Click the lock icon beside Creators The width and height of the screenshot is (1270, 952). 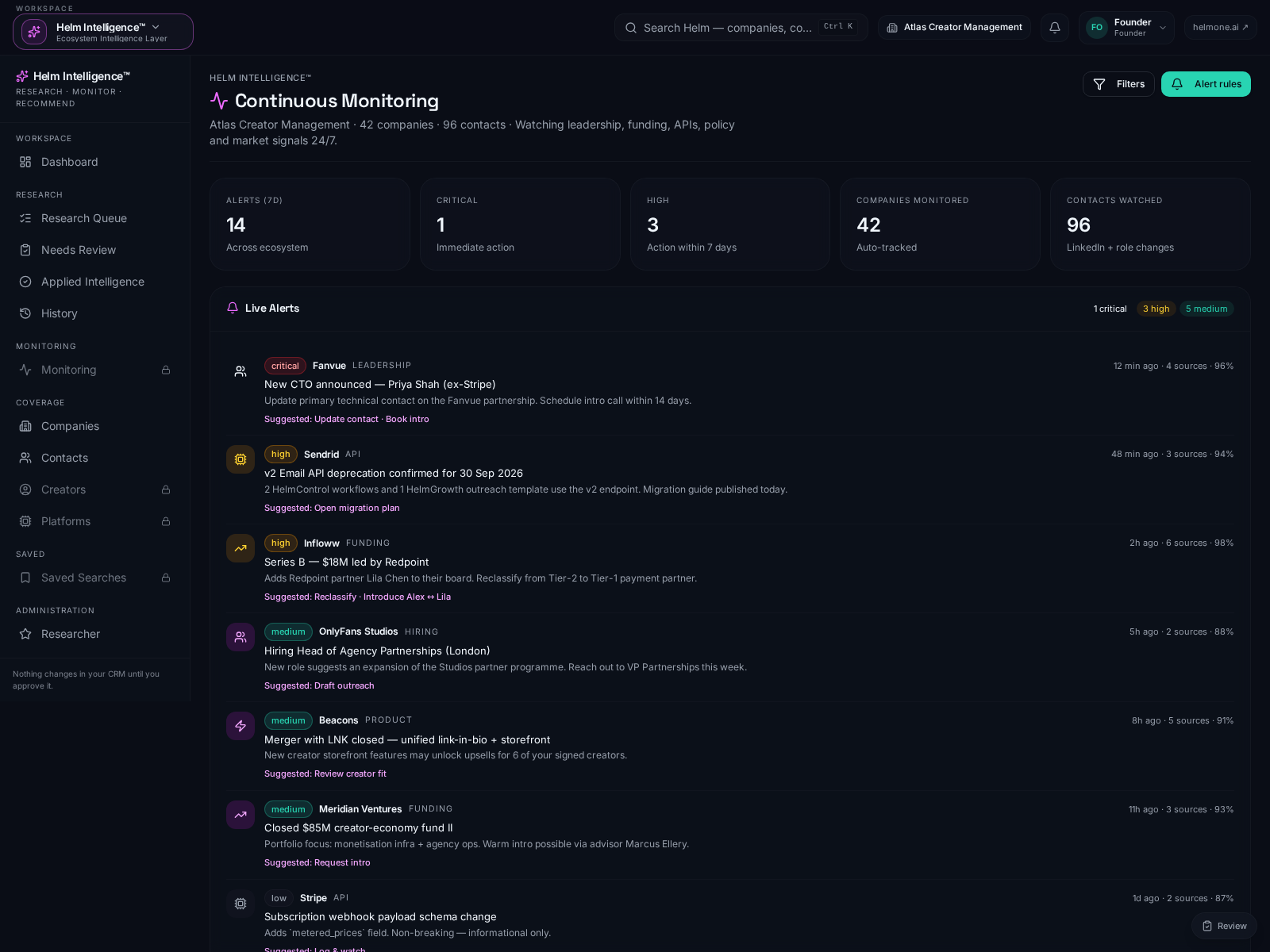(x=166, y=489)
